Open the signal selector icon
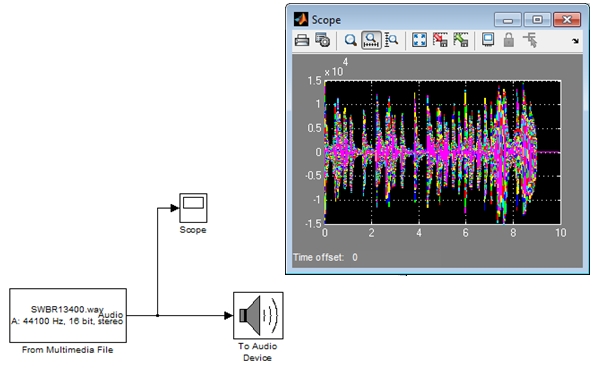Image resolution: width=592 pixels, height=368 pixels. [530, 40]
